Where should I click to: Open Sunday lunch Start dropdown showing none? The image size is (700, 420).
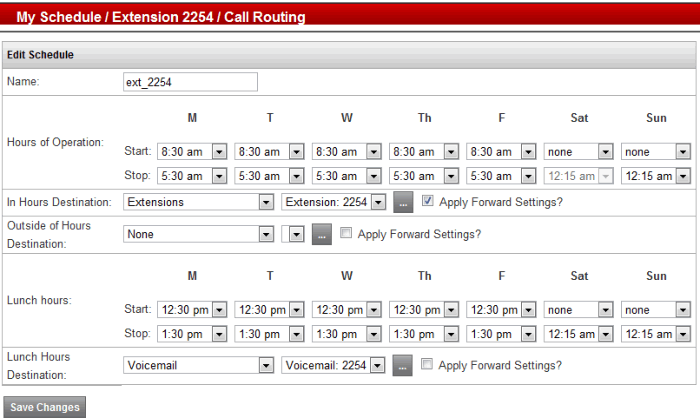656,310
